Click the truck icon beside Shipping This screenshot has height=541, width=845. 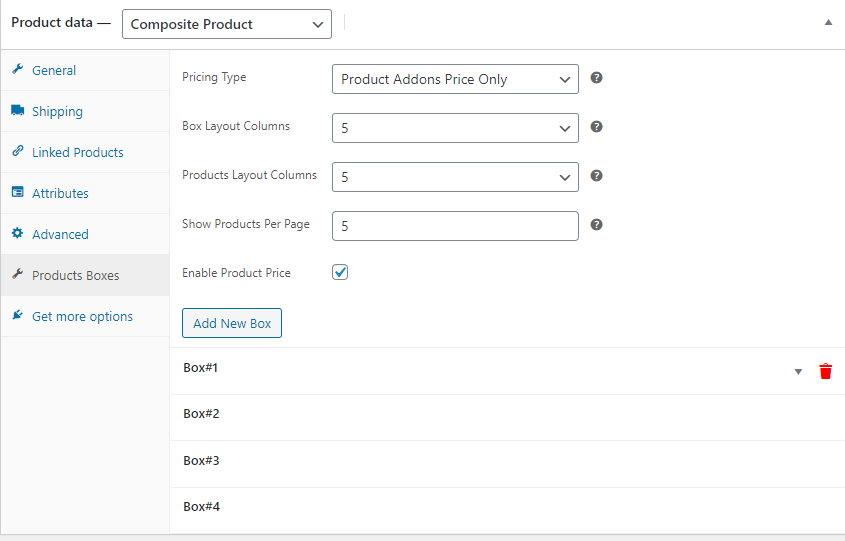pos(18,110)
